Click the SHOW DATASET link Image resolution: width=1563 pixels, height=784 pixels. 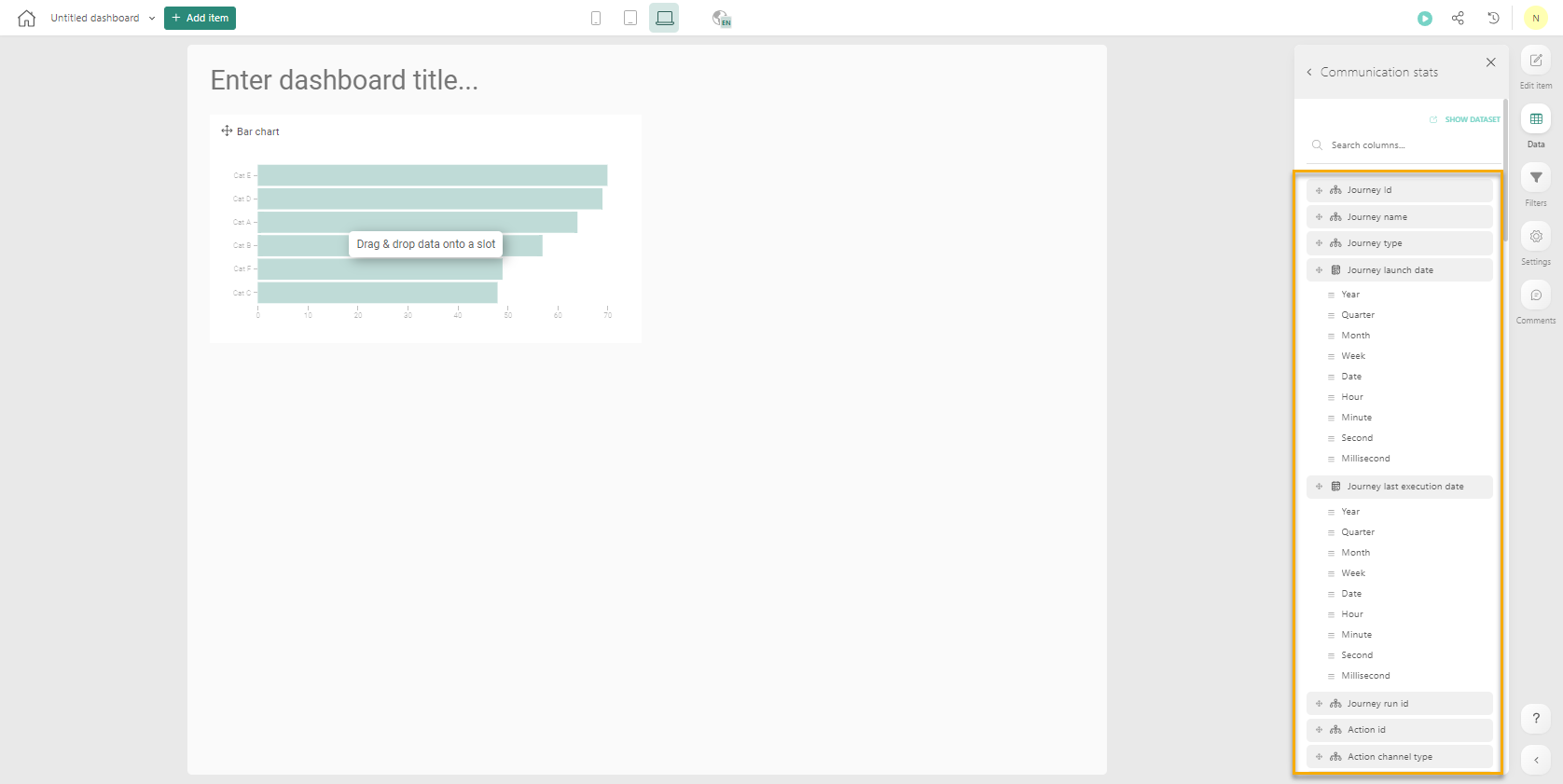tap(1472, 120)
